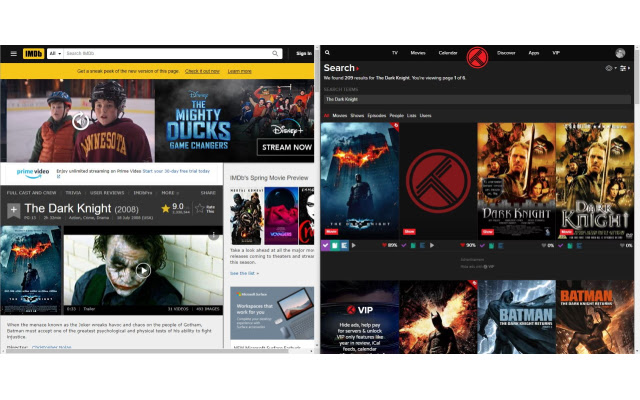The height and width of the screenshot is (400, 640).
Task: Open FULL CAST AND CREW link
Action: click(x=31, y=193)
